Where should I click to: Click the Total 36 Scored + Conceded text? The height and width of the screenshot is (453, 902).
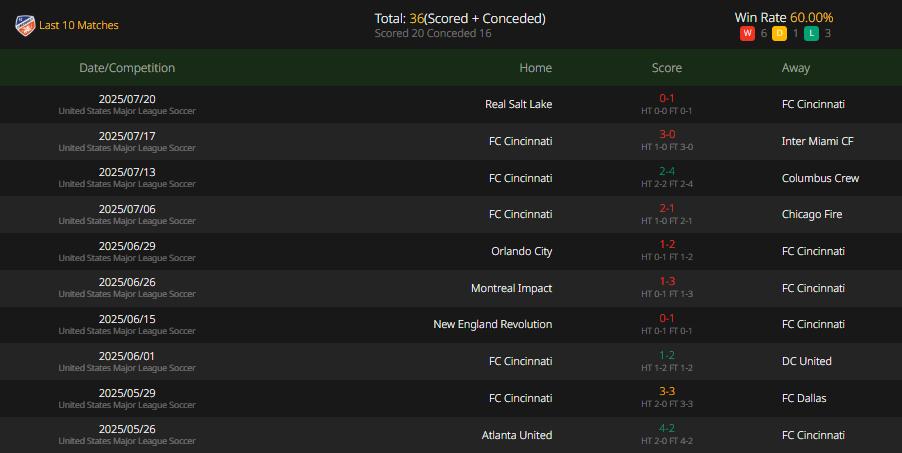click(x=460, y=18)
